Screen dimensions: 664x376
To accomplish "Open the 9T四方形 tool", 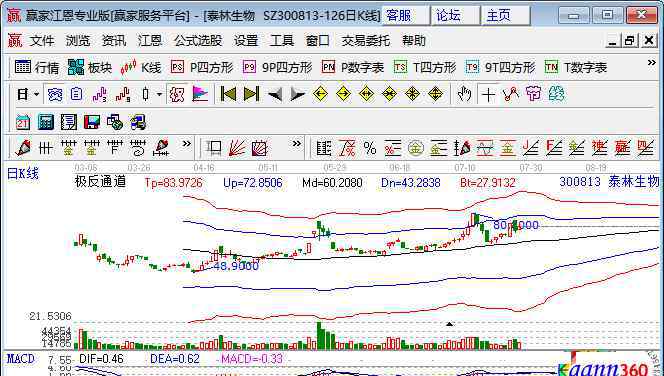I will point(500,67).
